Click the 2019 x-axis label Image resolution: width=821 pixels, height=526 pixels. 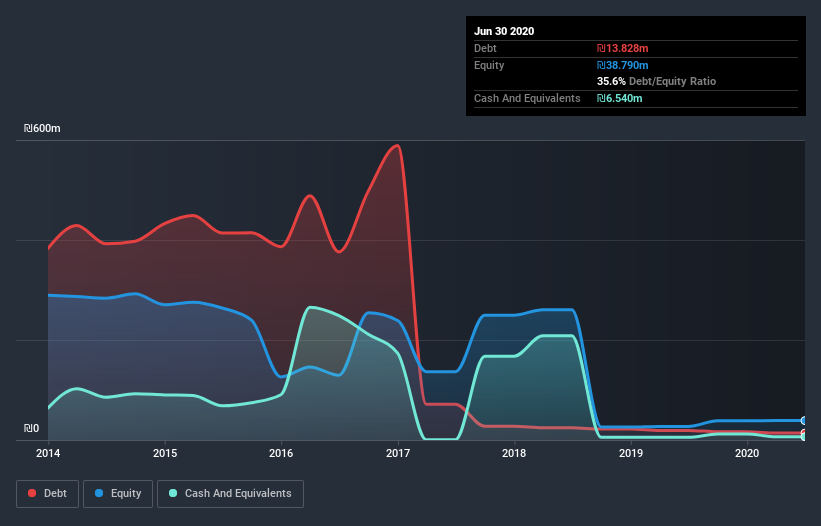[x=631, y=453]
